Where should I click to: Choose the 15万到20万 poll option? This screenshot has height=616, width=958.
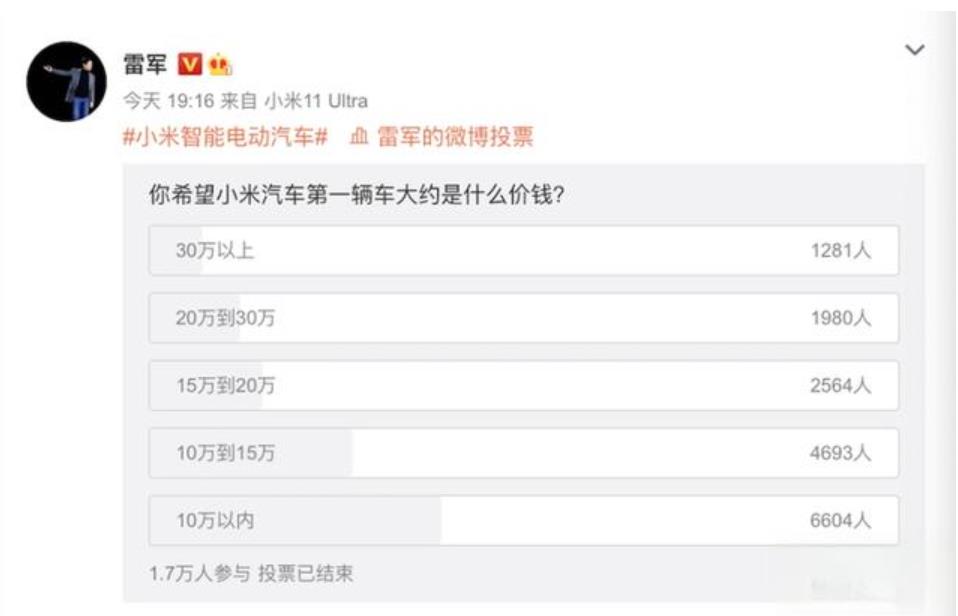(x=524, y=386)
